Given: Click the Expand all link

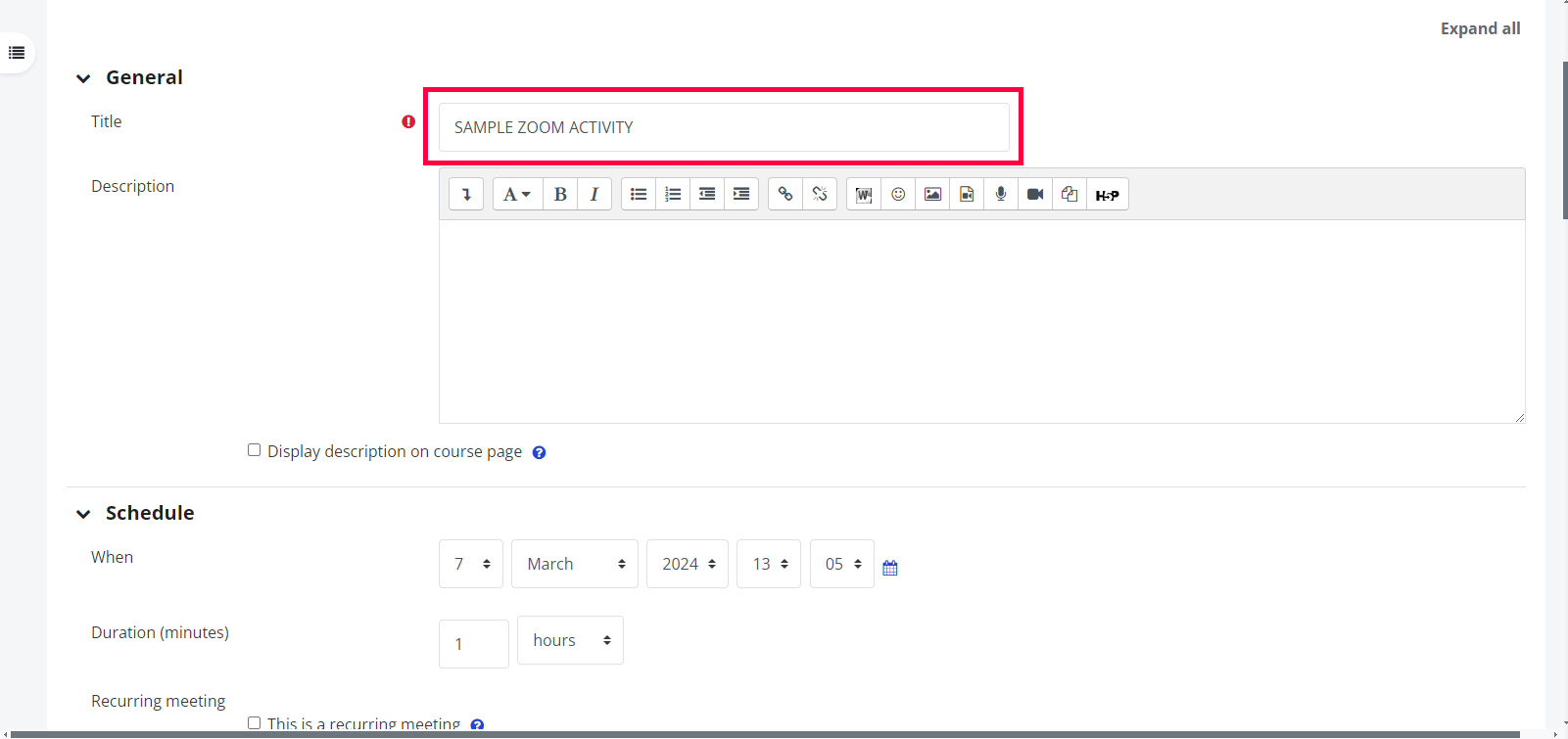Looking at the screenshot, I should point(1480,28).
